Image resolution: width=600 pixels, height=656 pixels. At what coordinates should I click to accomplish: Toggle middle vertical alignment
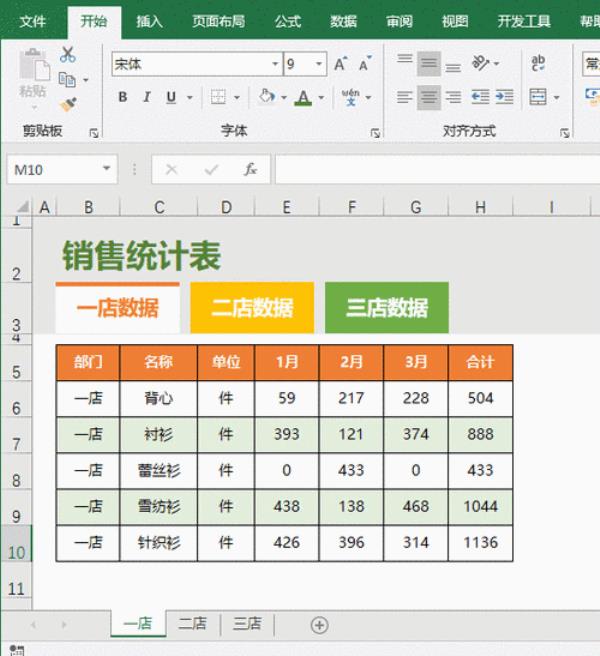(x=429, y=64)
